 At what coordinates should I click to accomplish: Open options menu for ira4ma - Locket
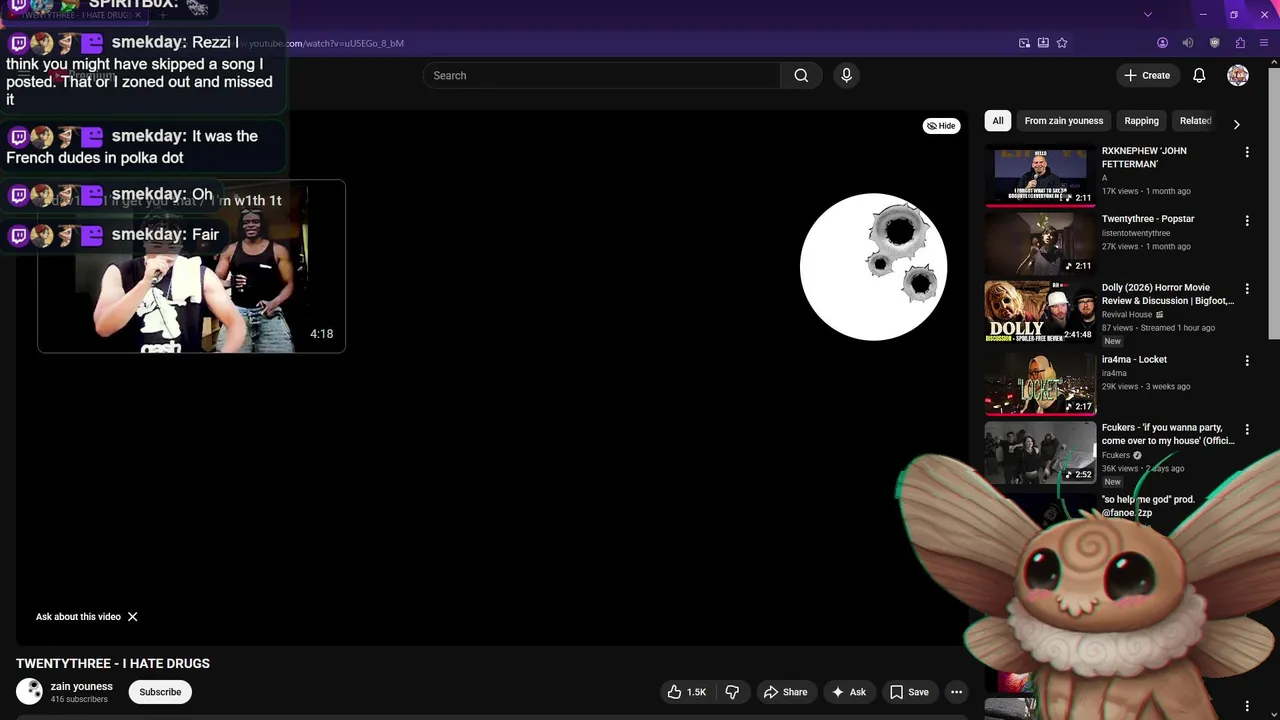(x=1247, y=360)
